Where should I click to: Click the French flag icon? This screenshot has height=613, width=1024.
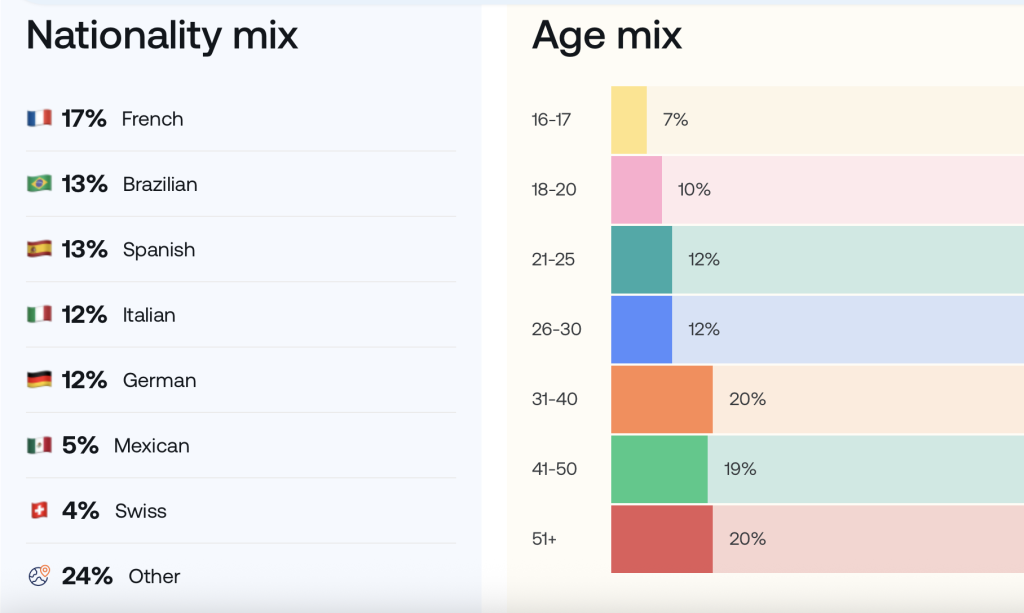click(x=39, y=119)
